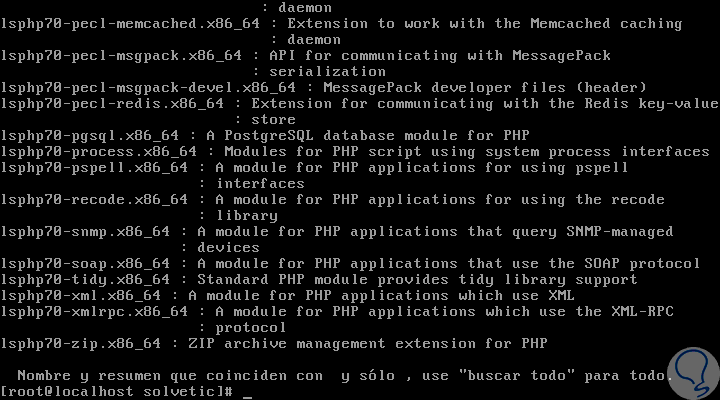Viewport: 720px width, 400px height.
Task: Click the lsphp70-process.x86_64 package entry
Action: (99, 151)
